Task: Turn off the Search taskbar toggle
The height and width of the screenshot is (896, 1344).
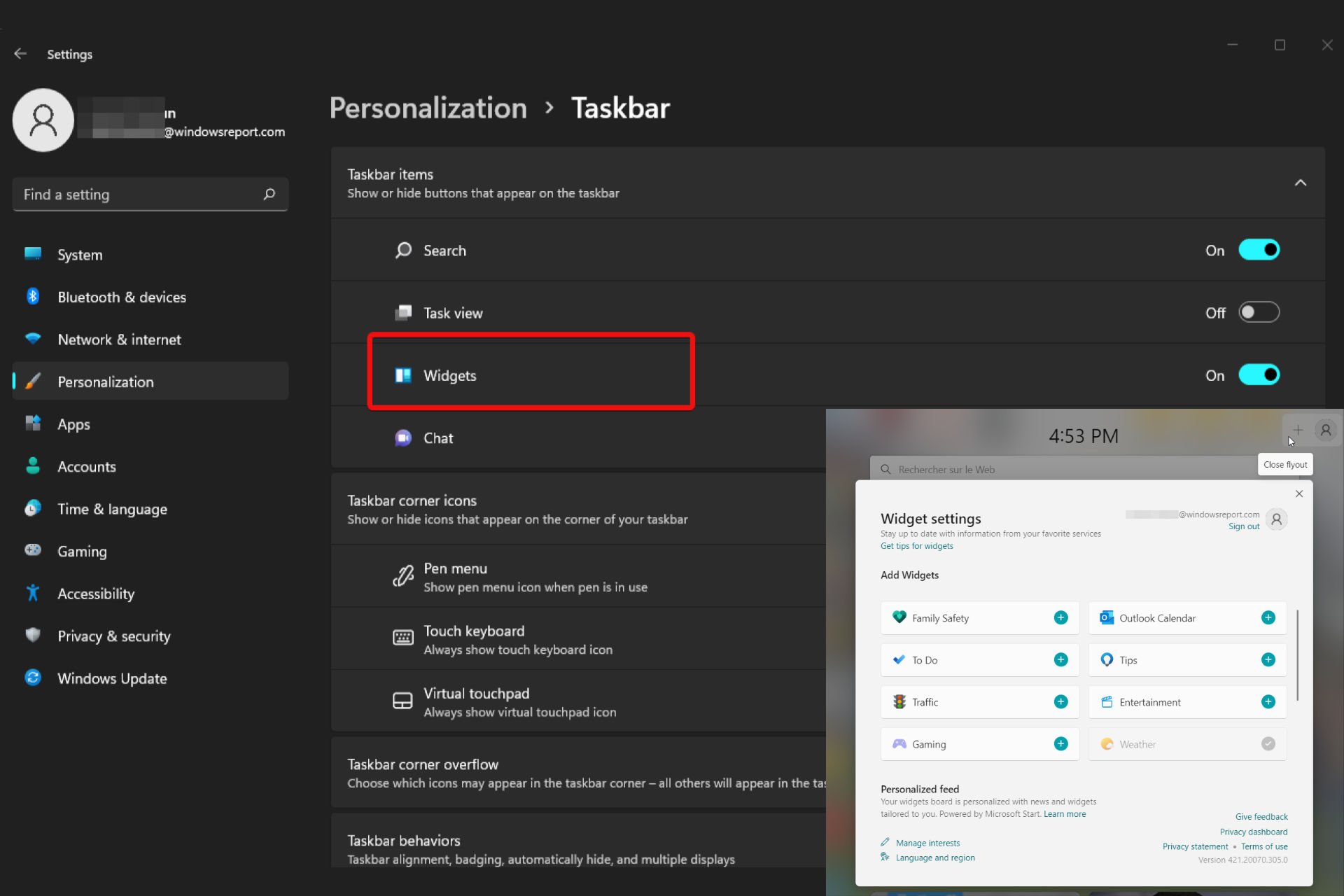Action: point(1259,250)
